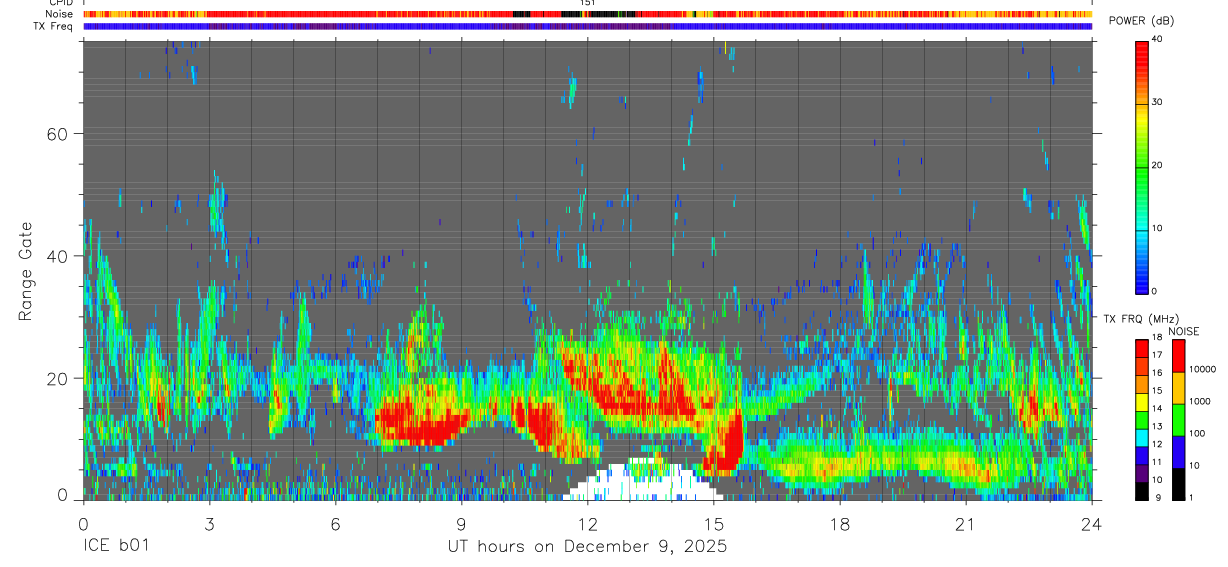Viewport: 1228px width, 567px height.
Task: Click the "TX Freq" row label at the top left
Action: point(55,26)
